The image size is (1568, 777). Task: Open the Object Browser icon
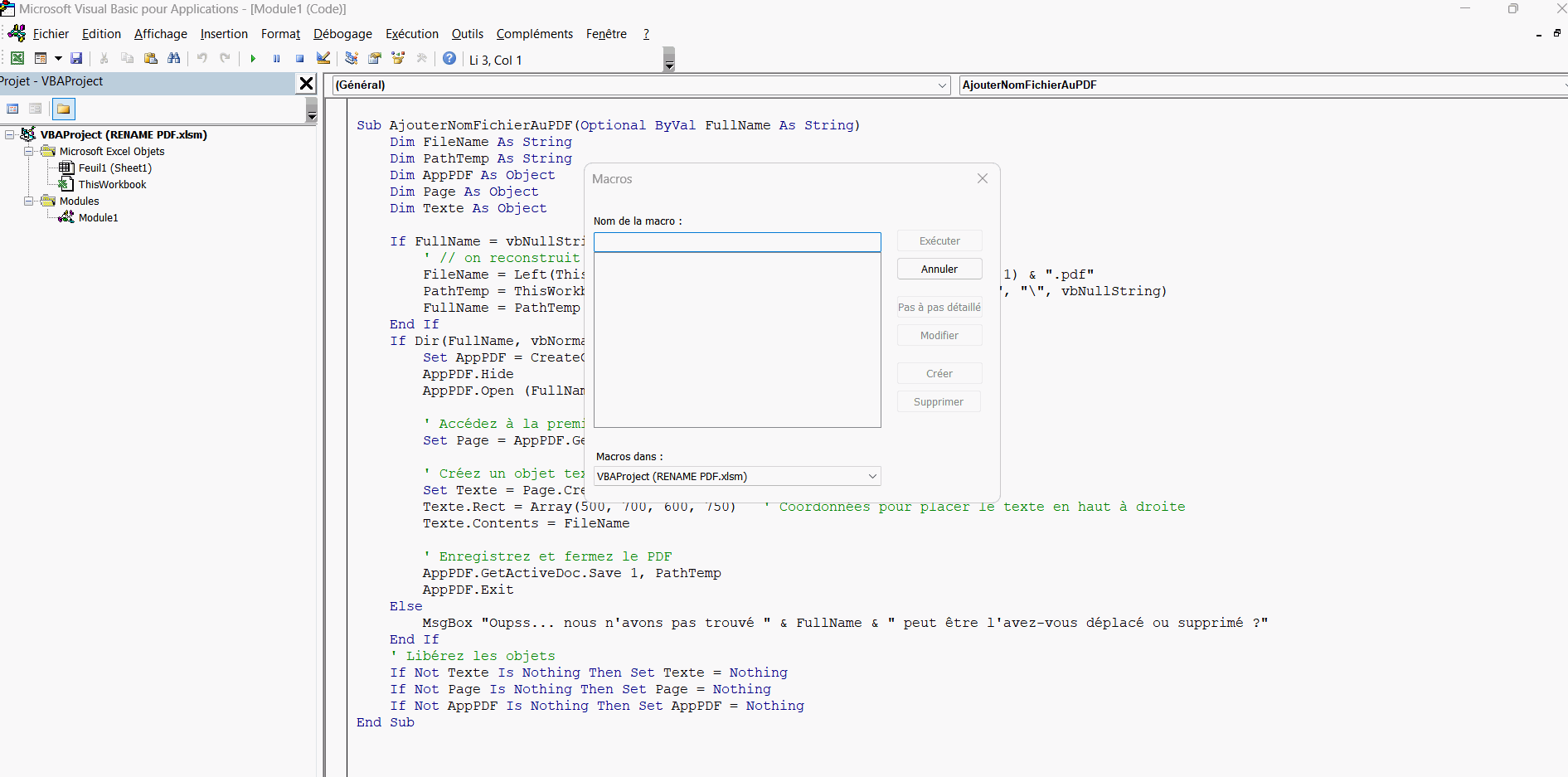pos(398,58)
